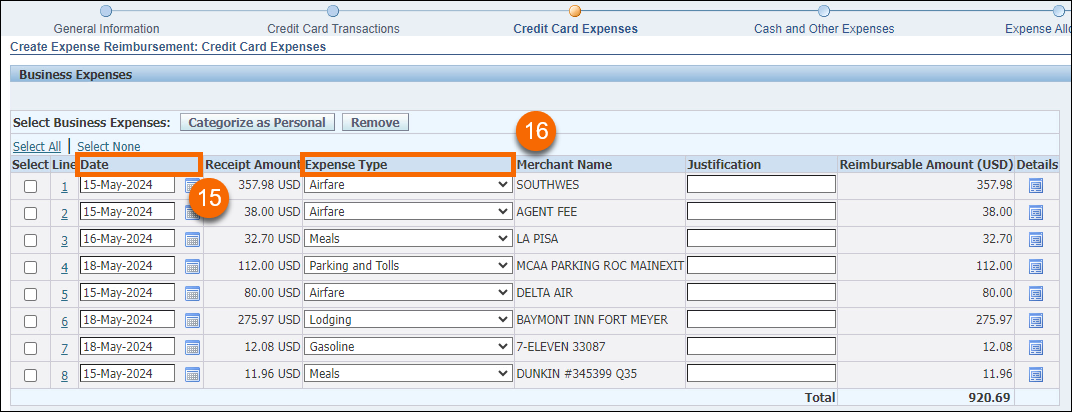Show details icon for 7-ELEVEN expense

click(1036, 347)
